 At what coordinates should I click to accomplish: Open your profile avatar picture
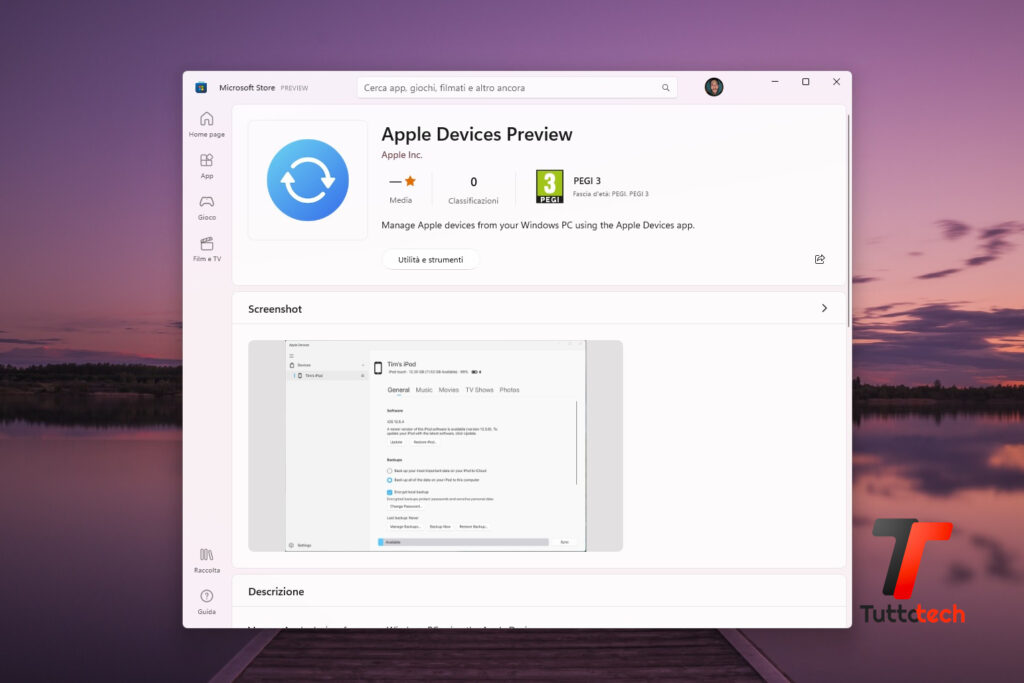click(x=714, y=87)
